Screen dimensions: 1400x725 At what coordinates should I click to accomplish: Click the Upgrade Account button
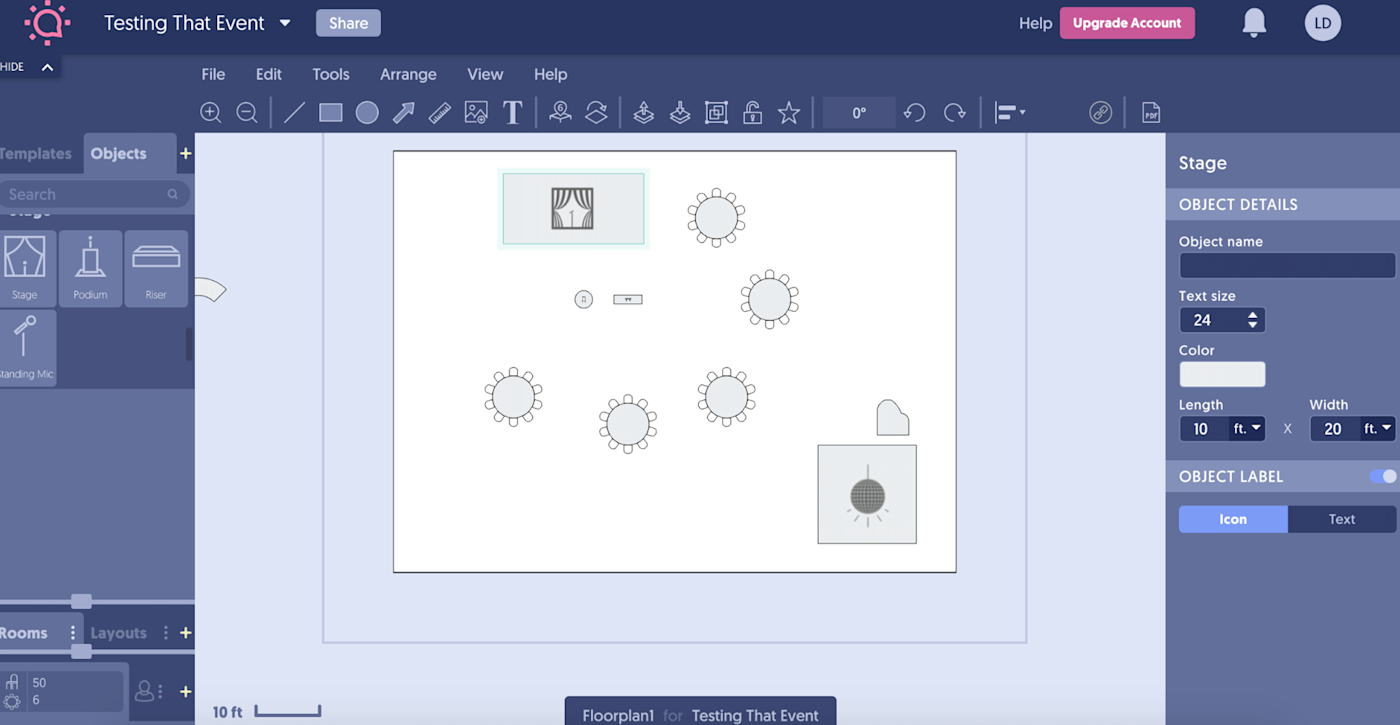pyautogui.click(x=1127, y=22)
